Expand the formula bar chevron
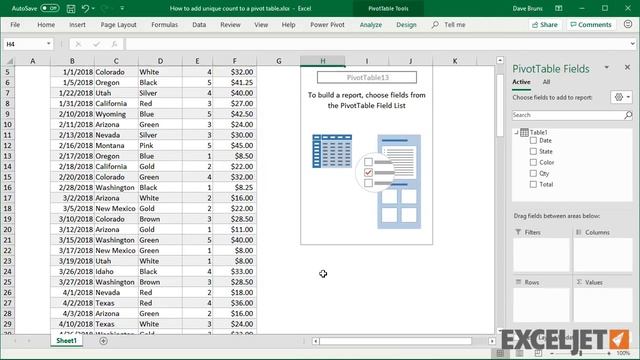This screenshot has width=640, height=360. click(632, 44)
